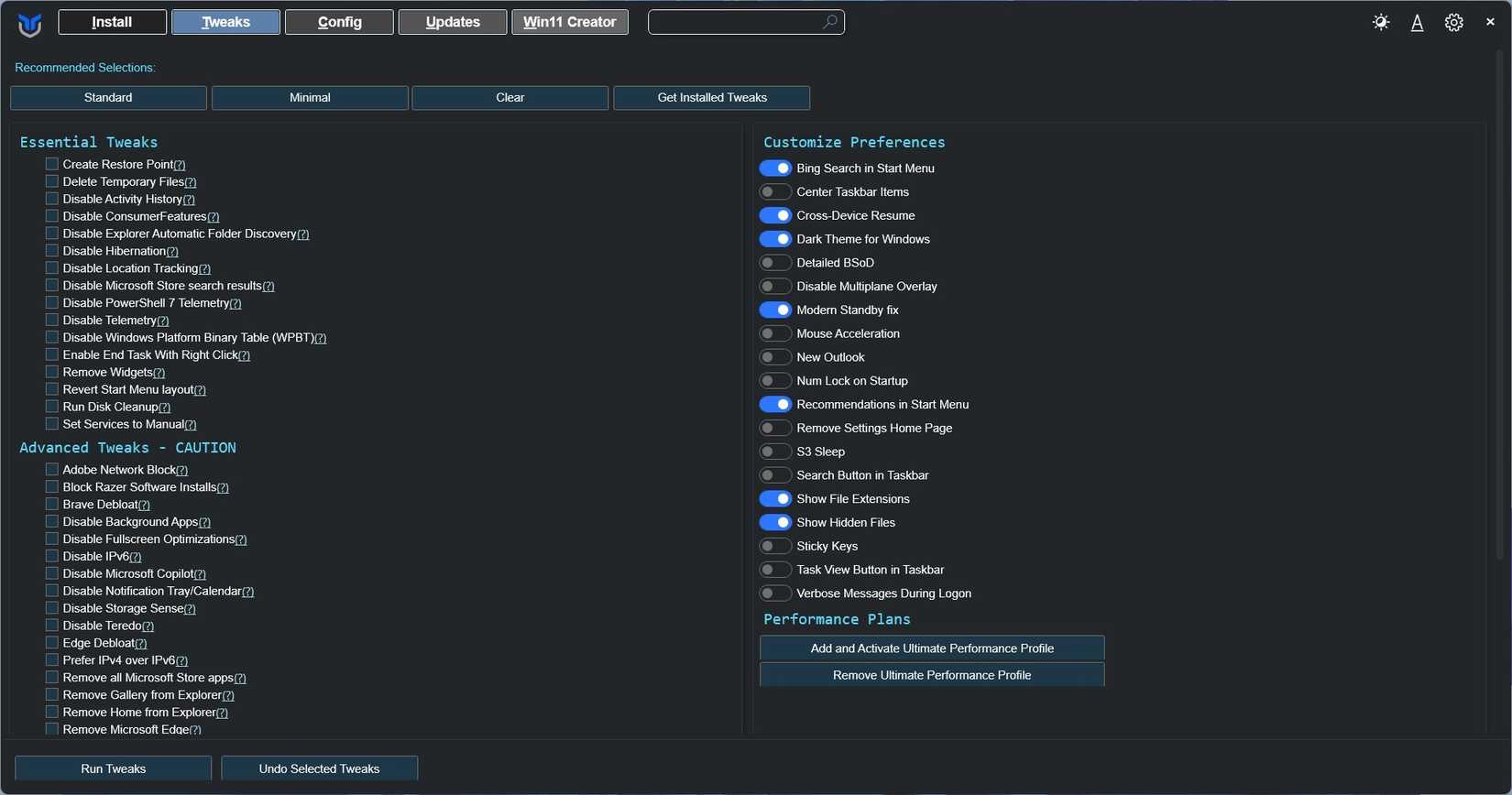
Task: Click Remove Ultimate Performance Profile button
Action: pos(932,675)
